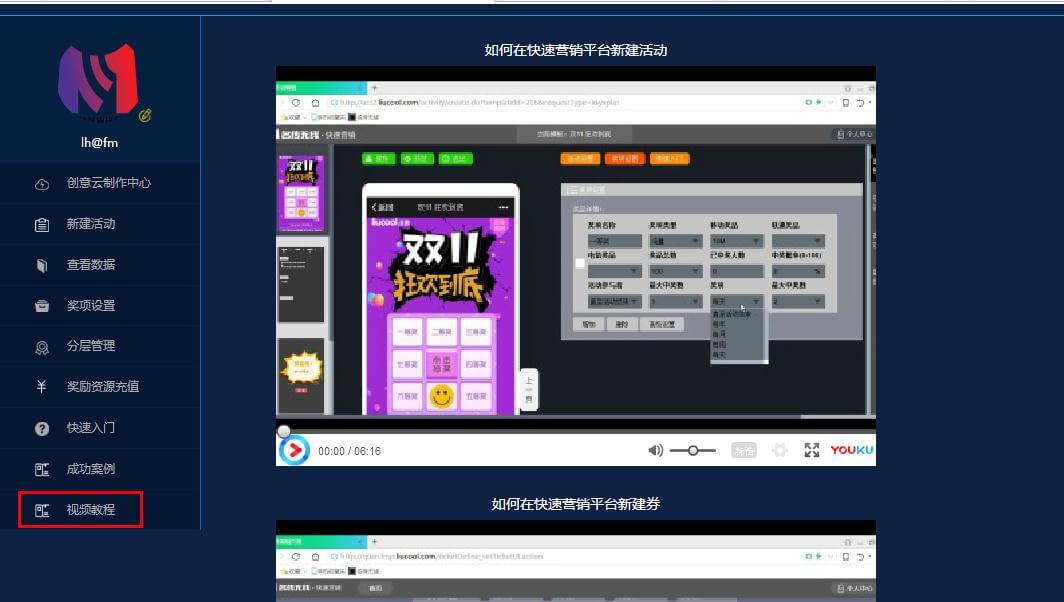Go to 奖项设置 in the sidebar
The image size is (1064, 602).
[90, 306]
